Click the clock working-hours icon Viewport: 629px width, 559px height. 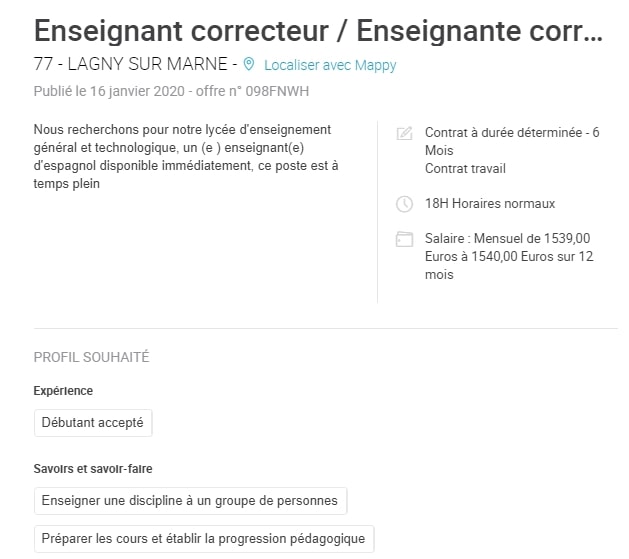[x=404, y=204]
